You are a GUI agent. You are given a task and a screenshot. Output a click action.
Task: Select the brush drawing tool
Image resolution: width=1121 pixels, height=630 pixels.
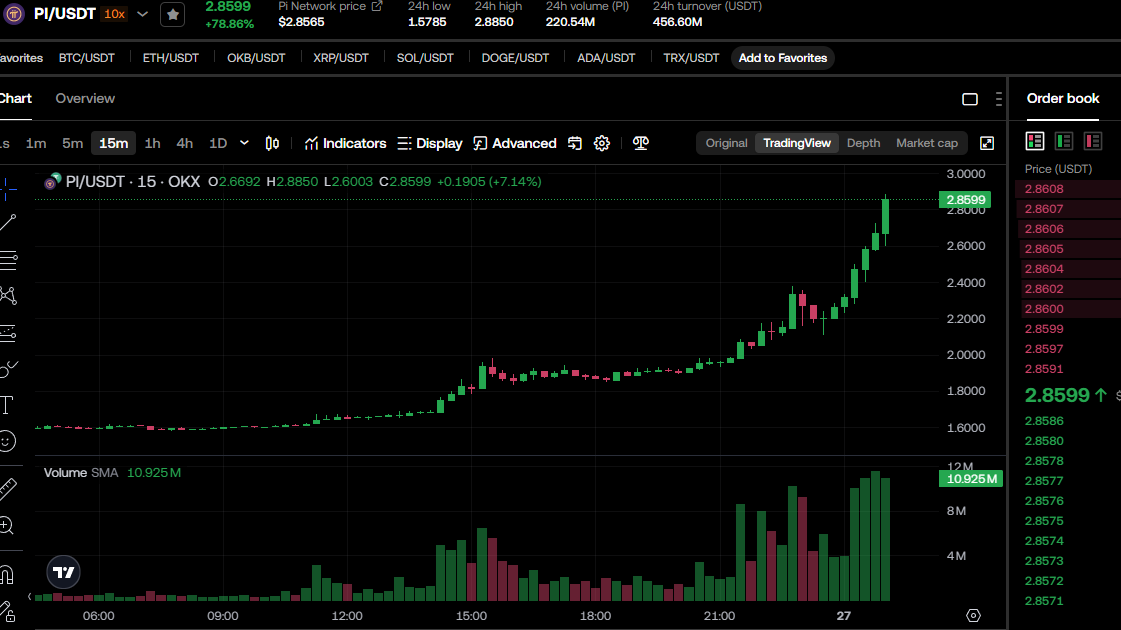(8, 369)
